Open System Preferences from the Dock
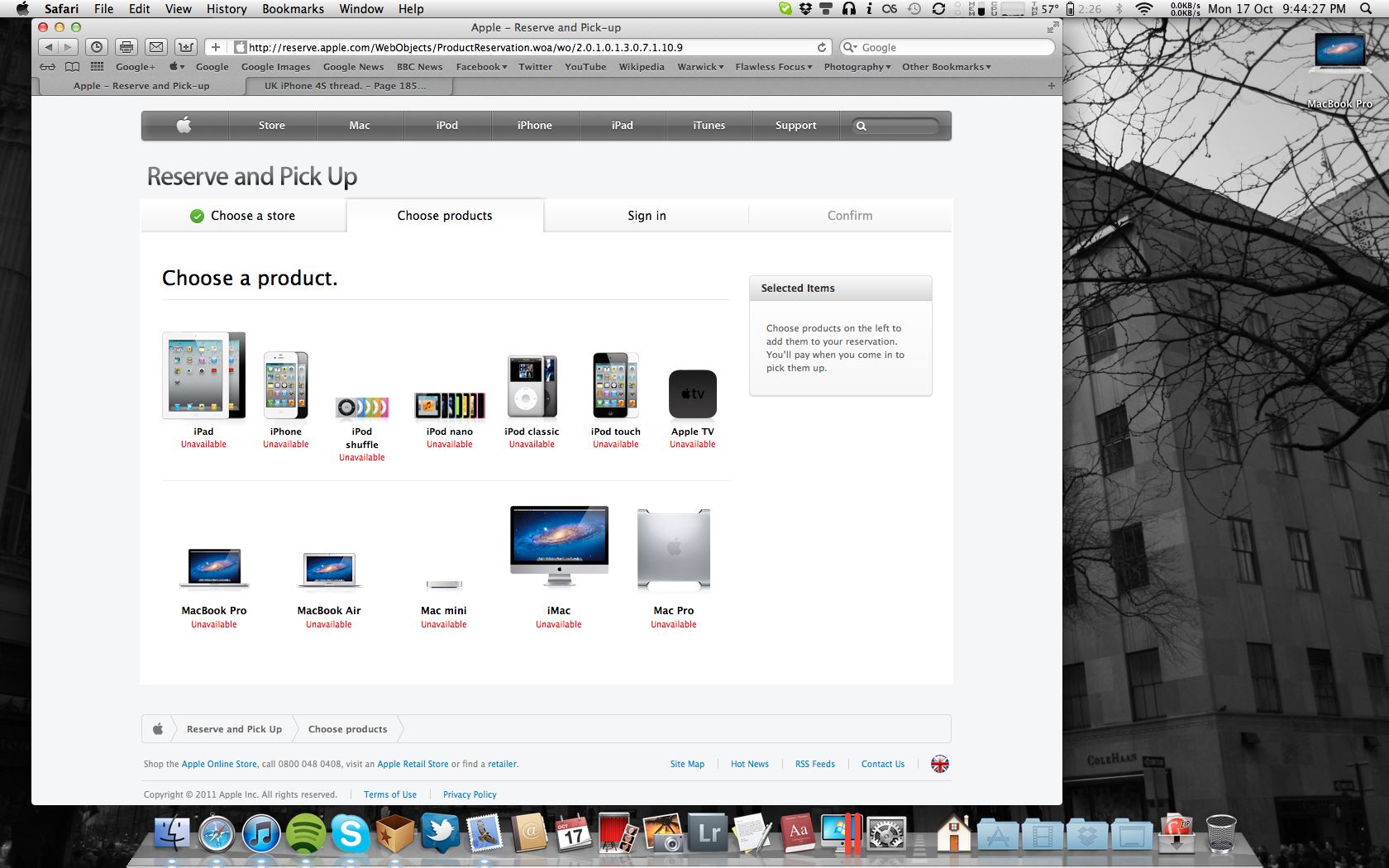1389x868 pixels. pos(886,833)
